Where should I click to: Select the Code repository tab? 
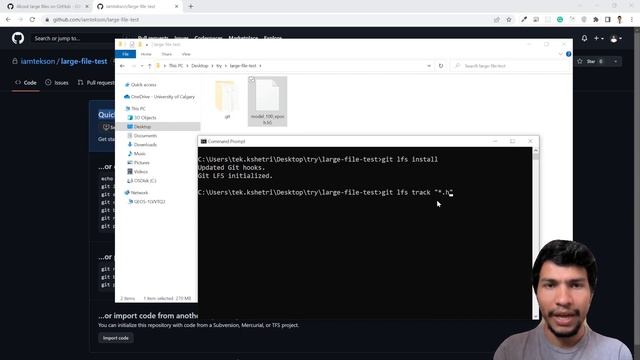(26, 82)
